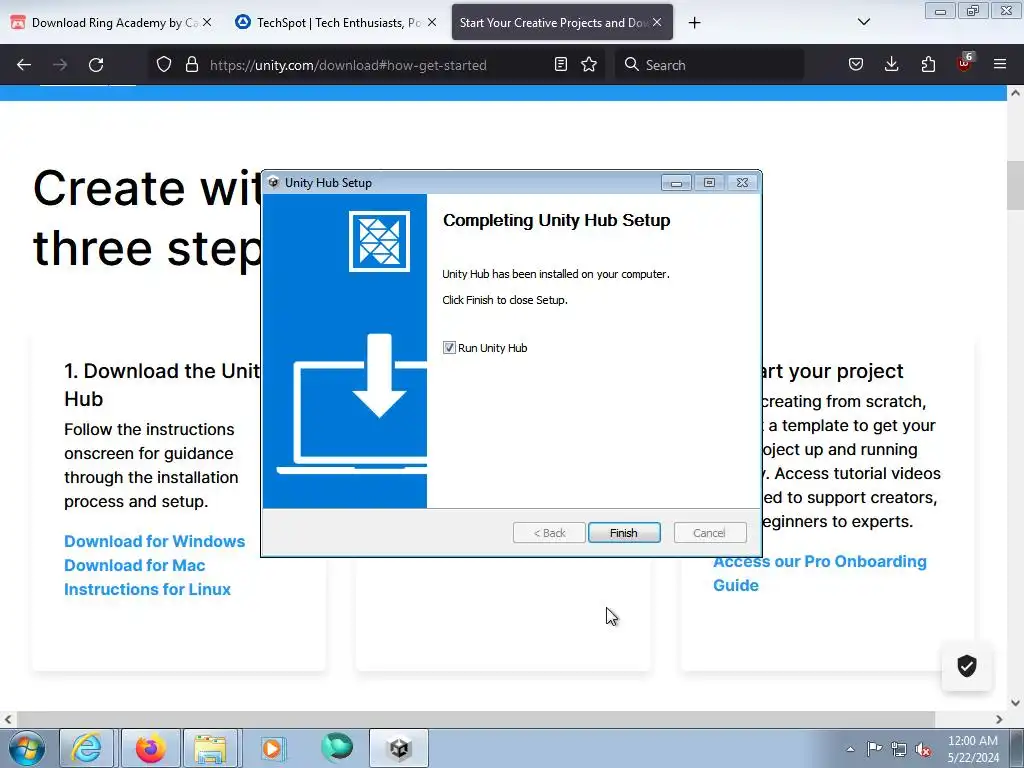Image resolution: width=1024 pixels, height=768 pixels.
Task: Click the muted volume tray icon
Action: coord(923,749)
